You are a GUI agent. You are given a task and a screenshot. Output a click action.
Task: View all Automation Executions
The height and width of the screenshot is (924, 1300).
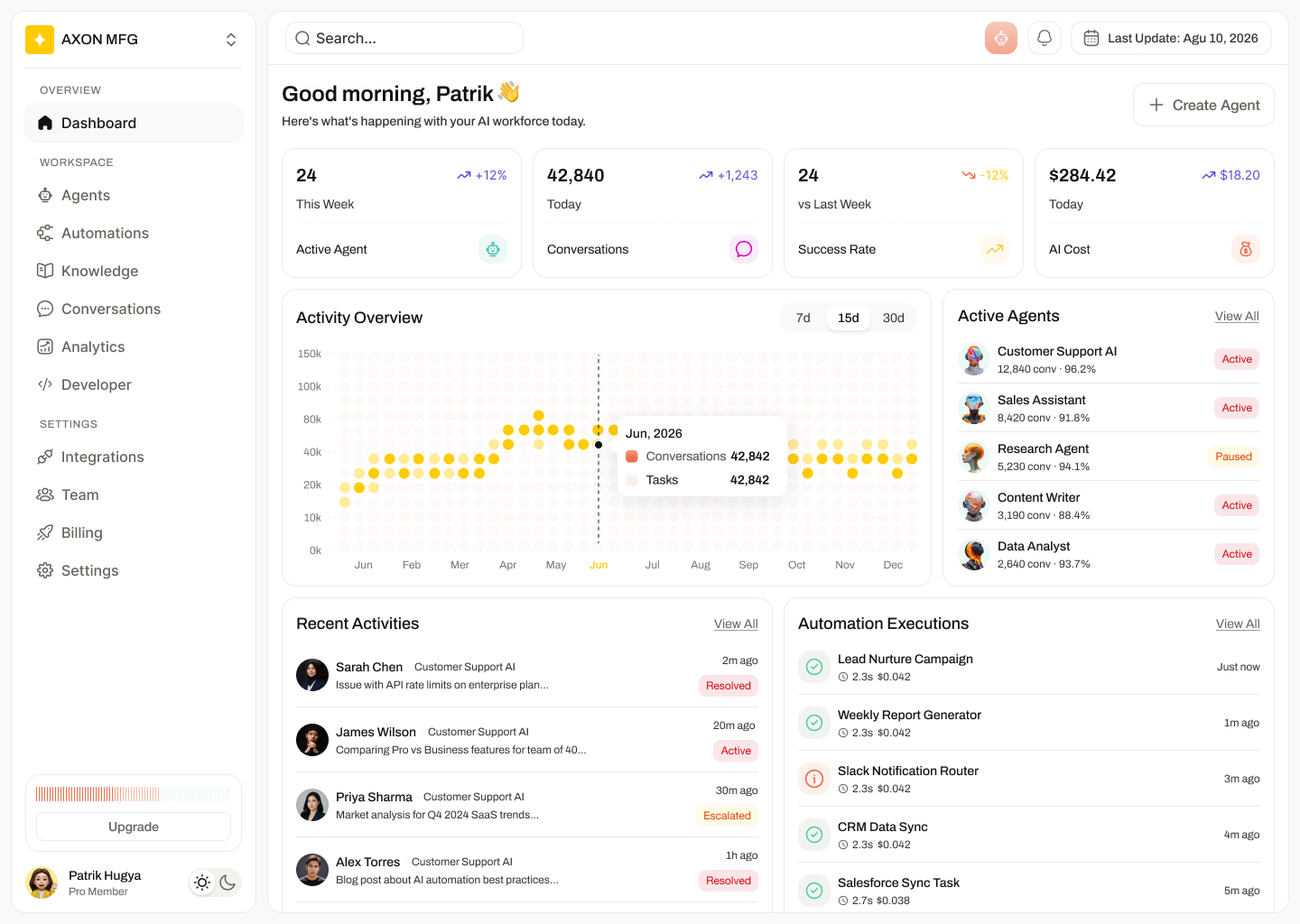coord(1238,624)
